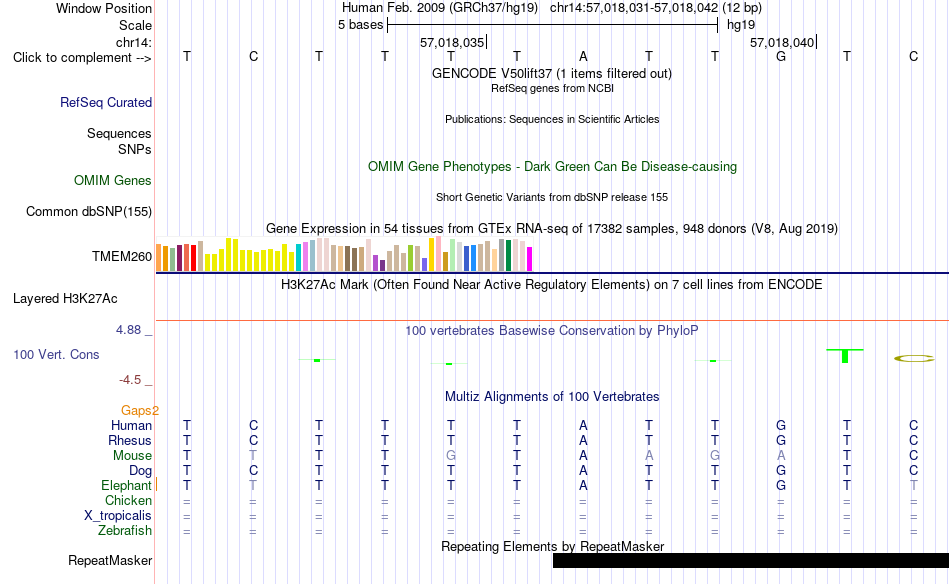Select the Mouse alignment row label
This screenshot has width=950, height=584.
[x=132, y=456]
